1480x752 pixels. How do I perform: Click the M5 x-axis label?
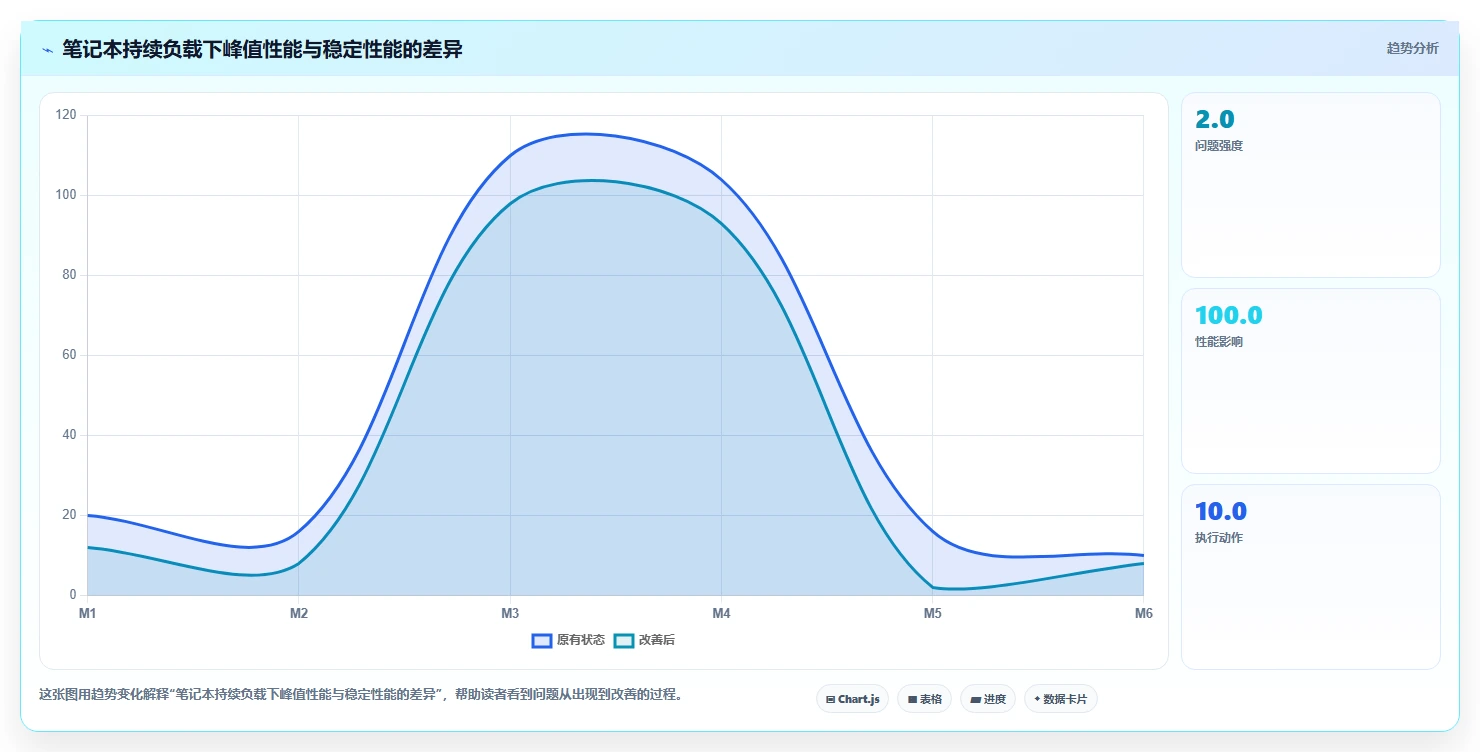(932, 614)
